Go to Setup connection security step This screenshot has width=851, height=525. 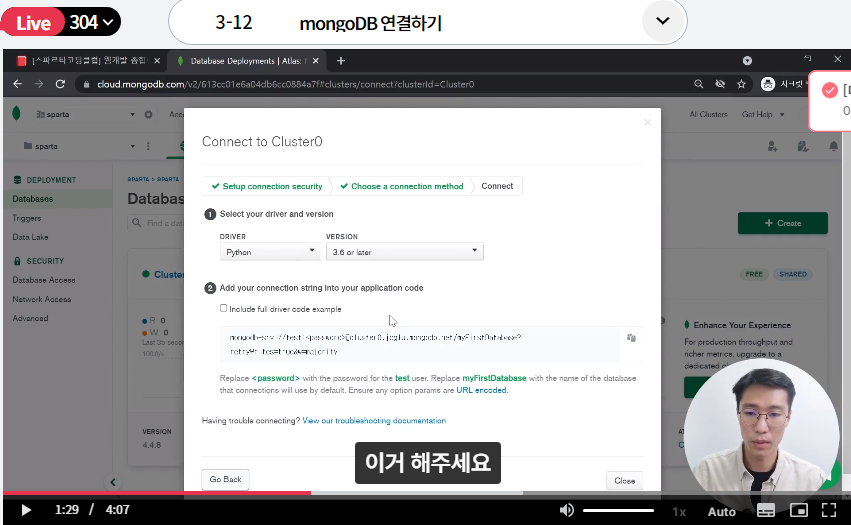coord(267,186)
